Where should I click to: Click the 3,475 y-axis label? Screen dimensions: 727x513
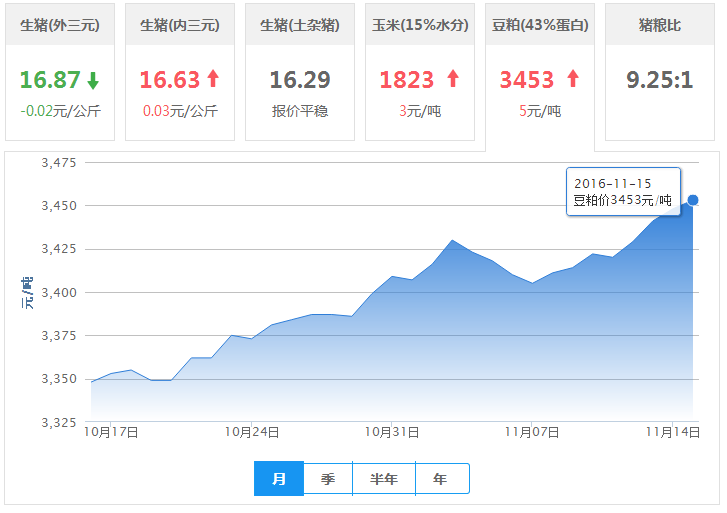coord(59,163)
